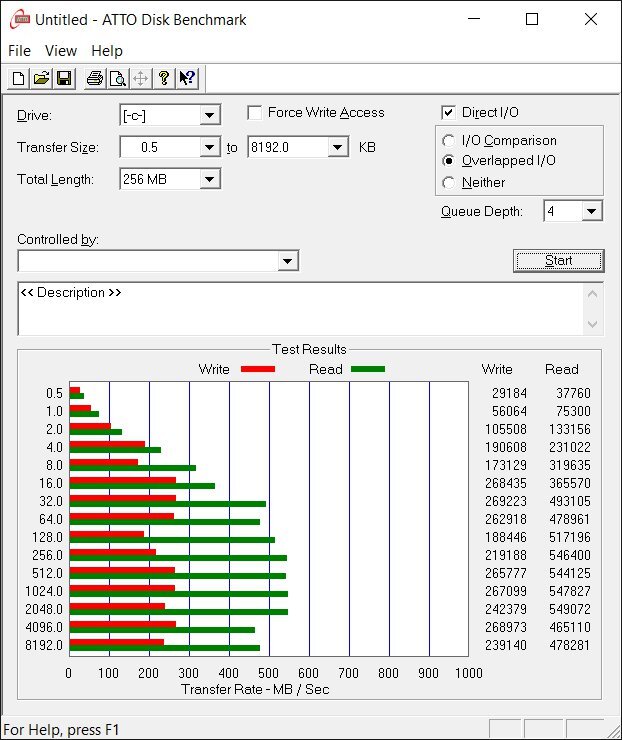Enable the Force Write Access checkbox
This screenshot has width=622, height=740.
pyautogui.click(x=254, y=113)
